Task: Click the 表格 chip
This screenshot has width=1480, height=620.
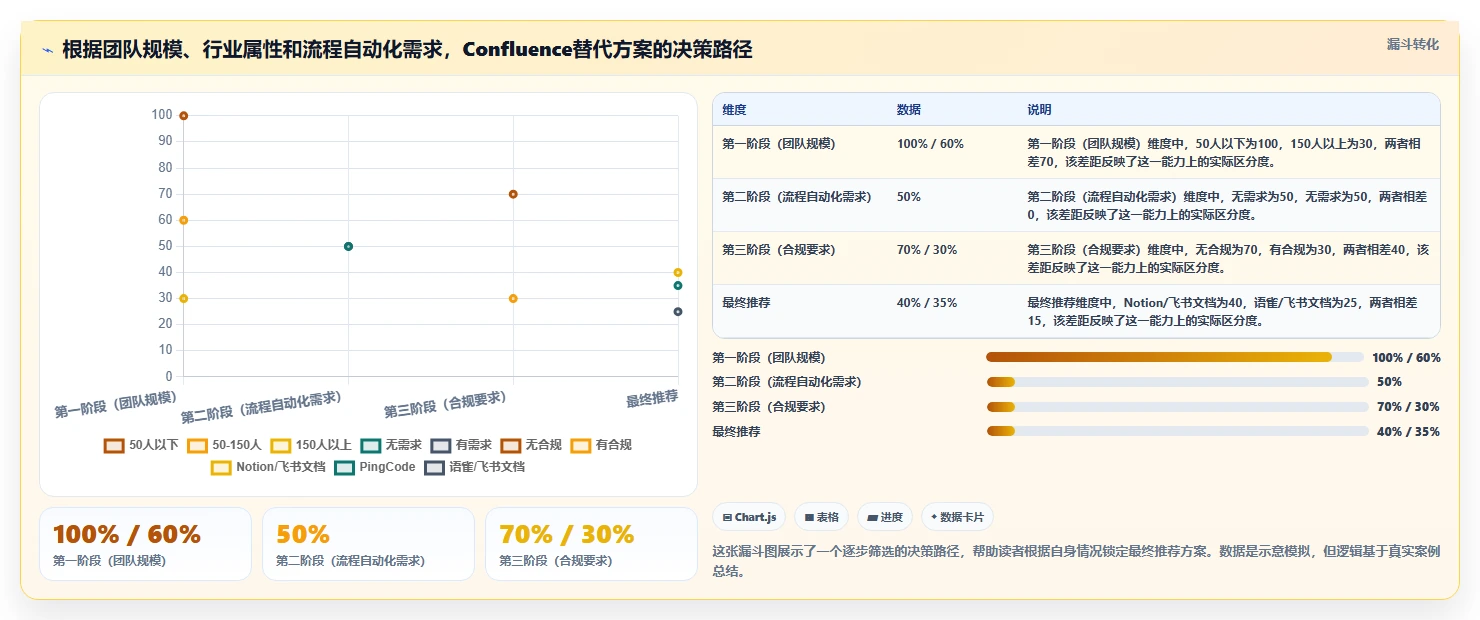Action: click(822, 517)
